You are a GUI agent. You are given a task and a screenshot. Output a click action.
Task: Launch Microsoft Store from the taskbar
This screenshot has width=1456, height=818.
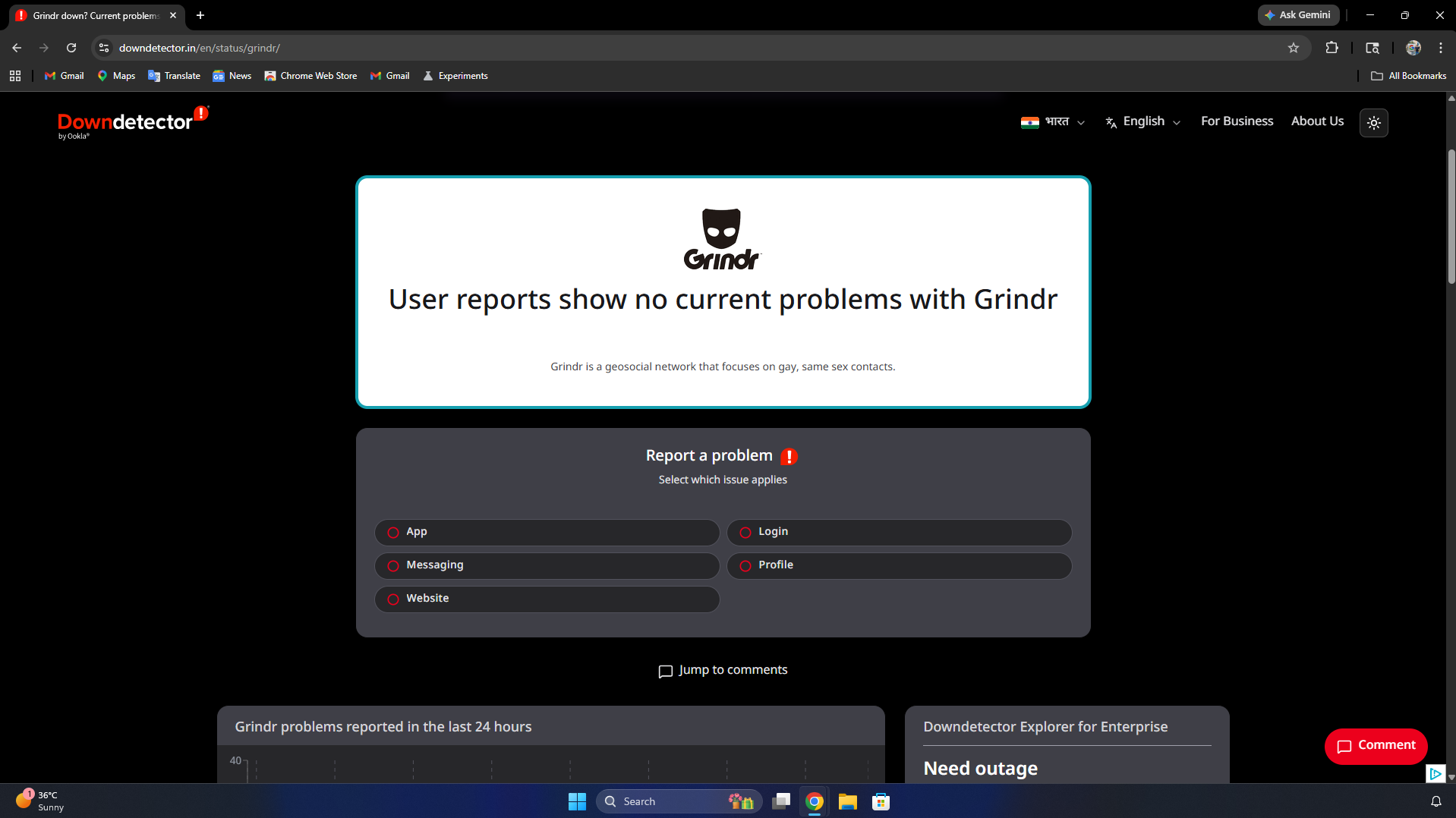[x=880, y=801]
